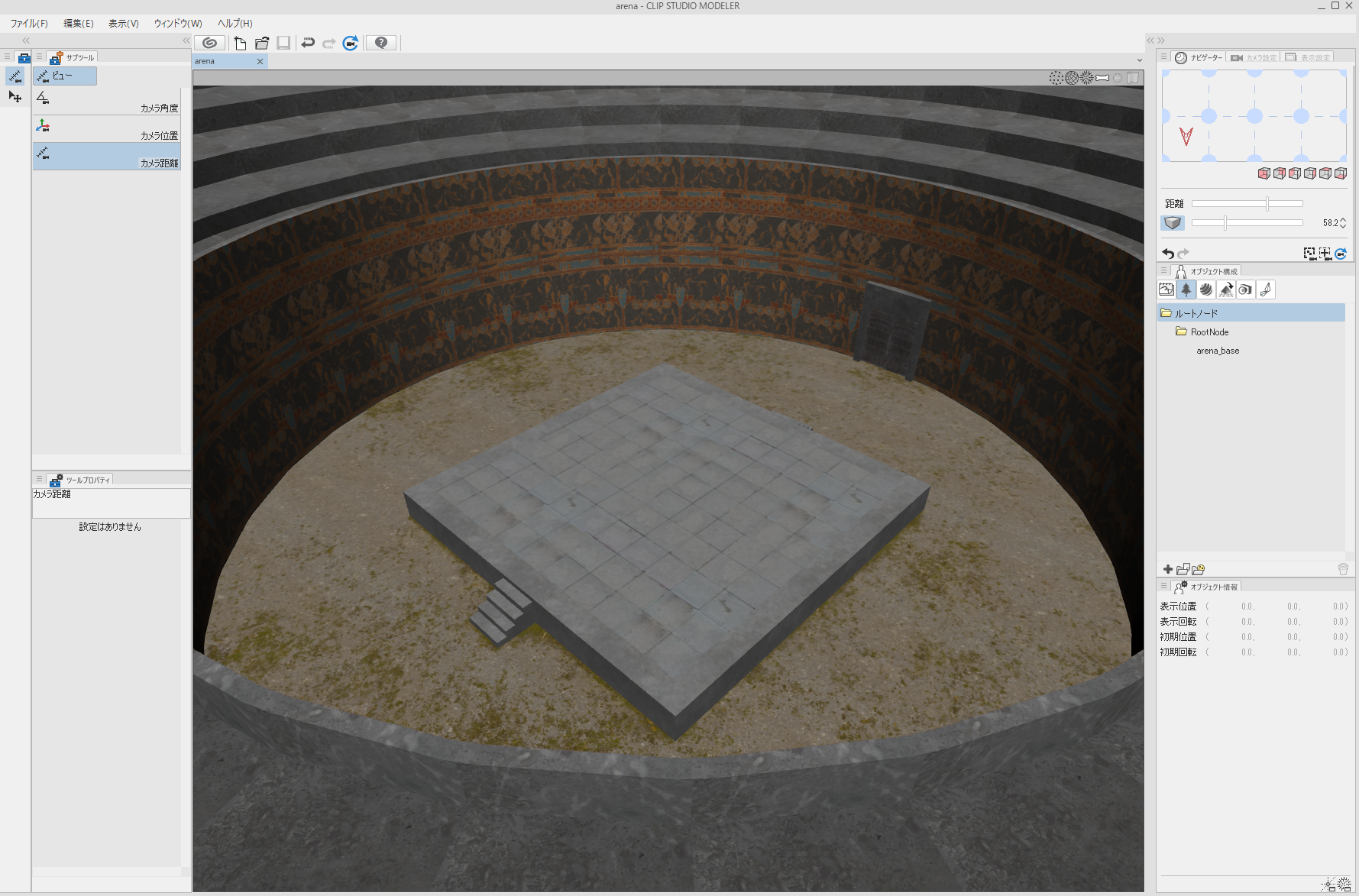Screen dimensions: 1359x896
Task: Select the tree/node view icon in オブジェクト構成 panel
Action: [1186, 290]
